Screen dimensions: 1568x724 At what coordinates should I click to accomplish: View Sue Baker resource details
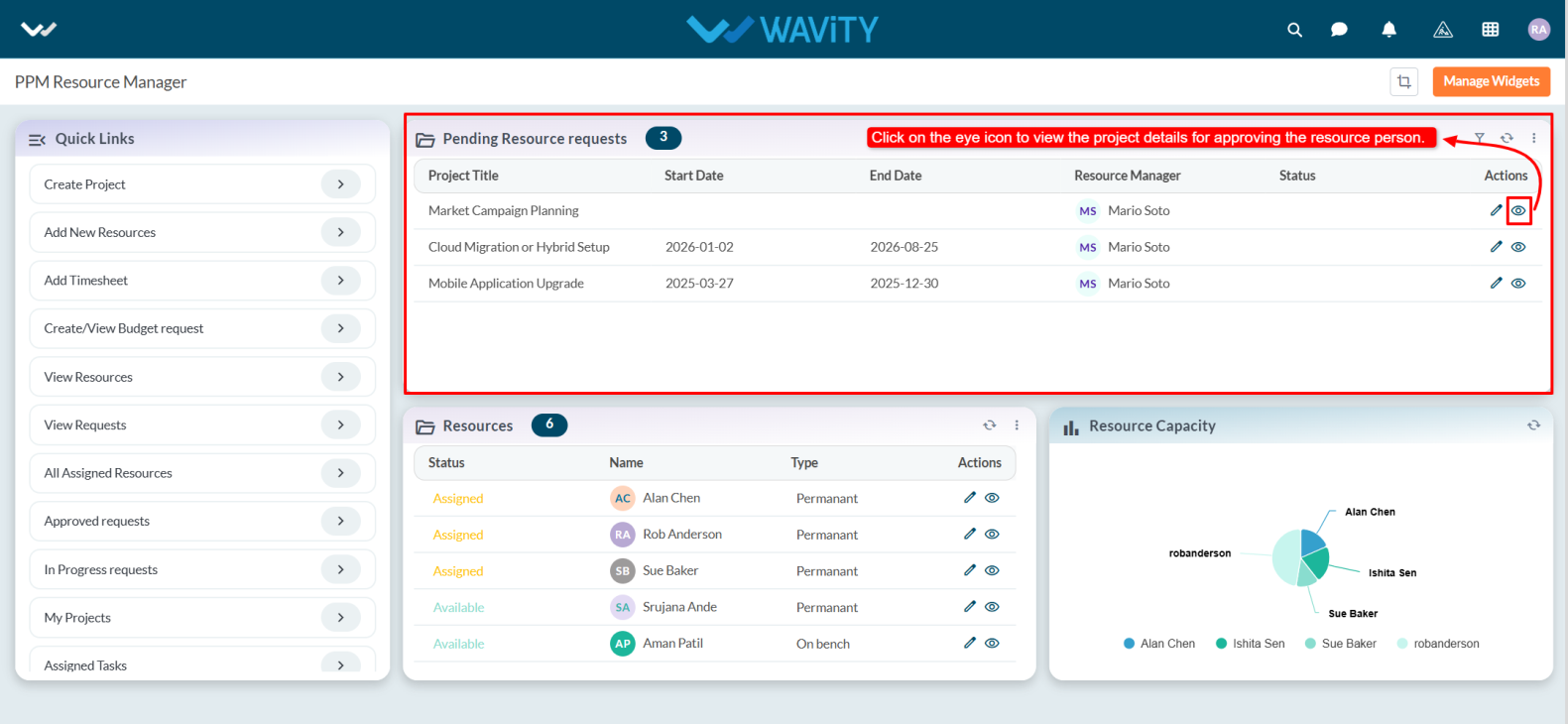pyautogui.click(x=992, y=570)
